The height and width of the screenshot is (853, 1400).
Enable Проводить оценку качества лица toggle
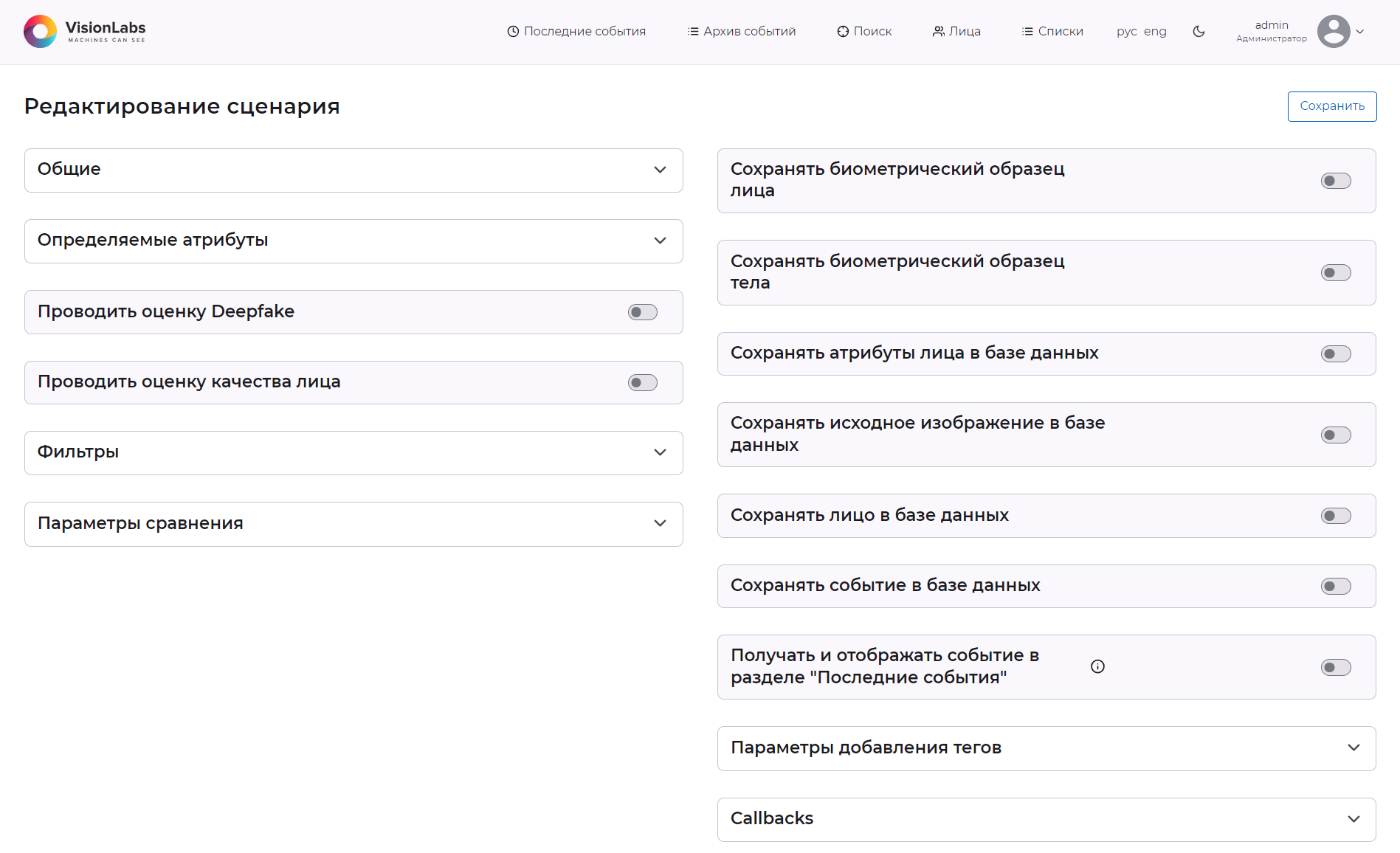643,382
